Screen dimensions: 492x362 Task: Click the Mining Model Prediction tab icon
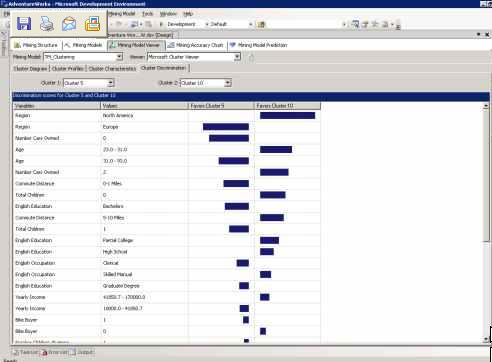tap(233, 45)
